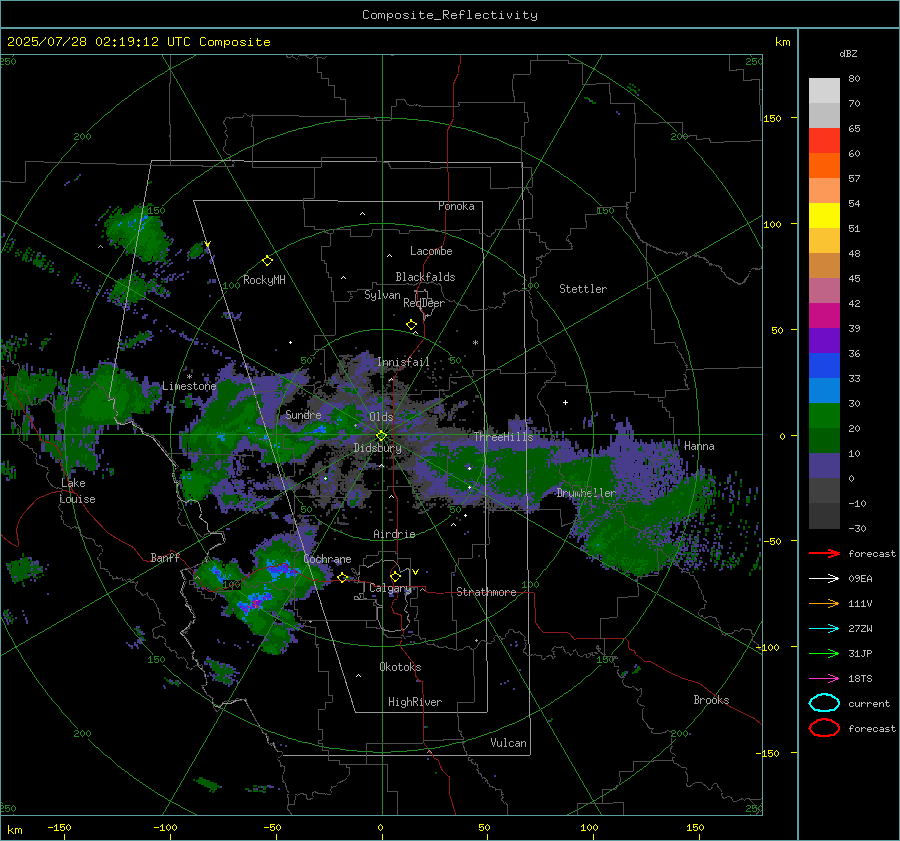The image size is (900, 841).
Task: Click the RockyMH label
Action: point(264,280)
